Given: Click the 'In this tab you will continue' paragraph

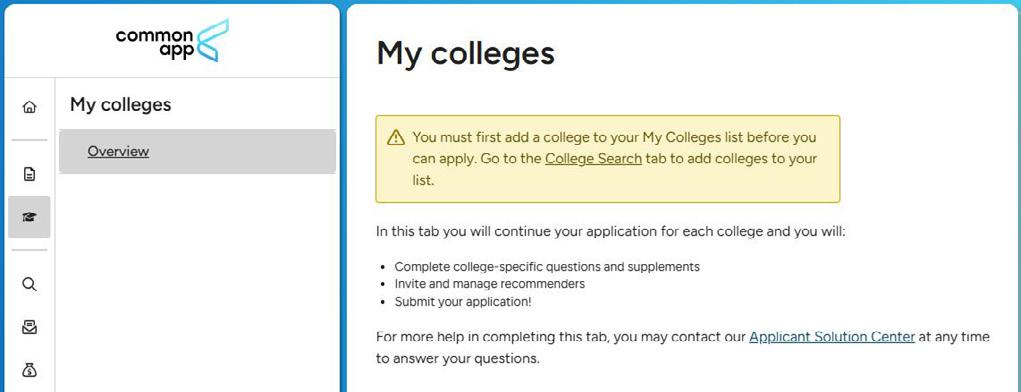Looking at the screenshot, I should [611, 232].
